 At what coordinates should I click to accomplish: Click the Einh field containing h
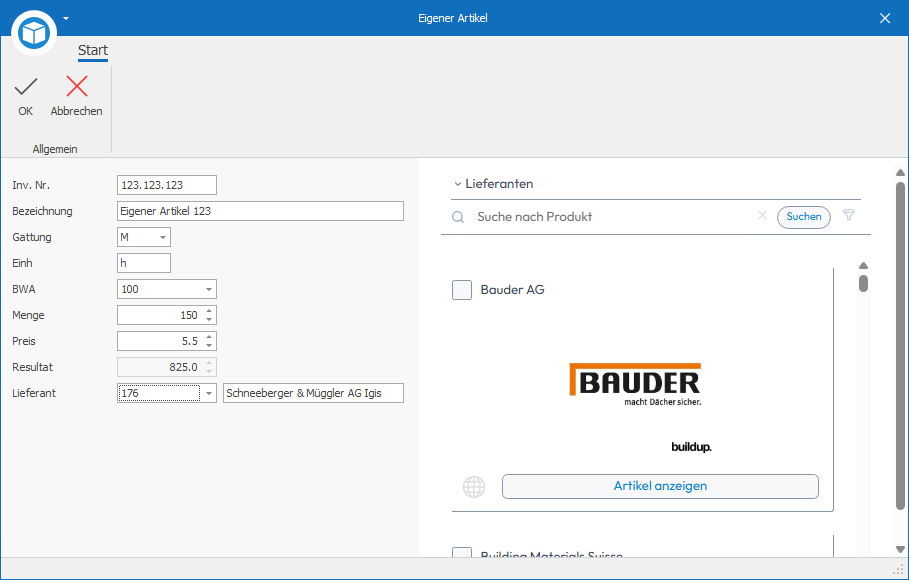pyautogui.click(x=144, y=263)
